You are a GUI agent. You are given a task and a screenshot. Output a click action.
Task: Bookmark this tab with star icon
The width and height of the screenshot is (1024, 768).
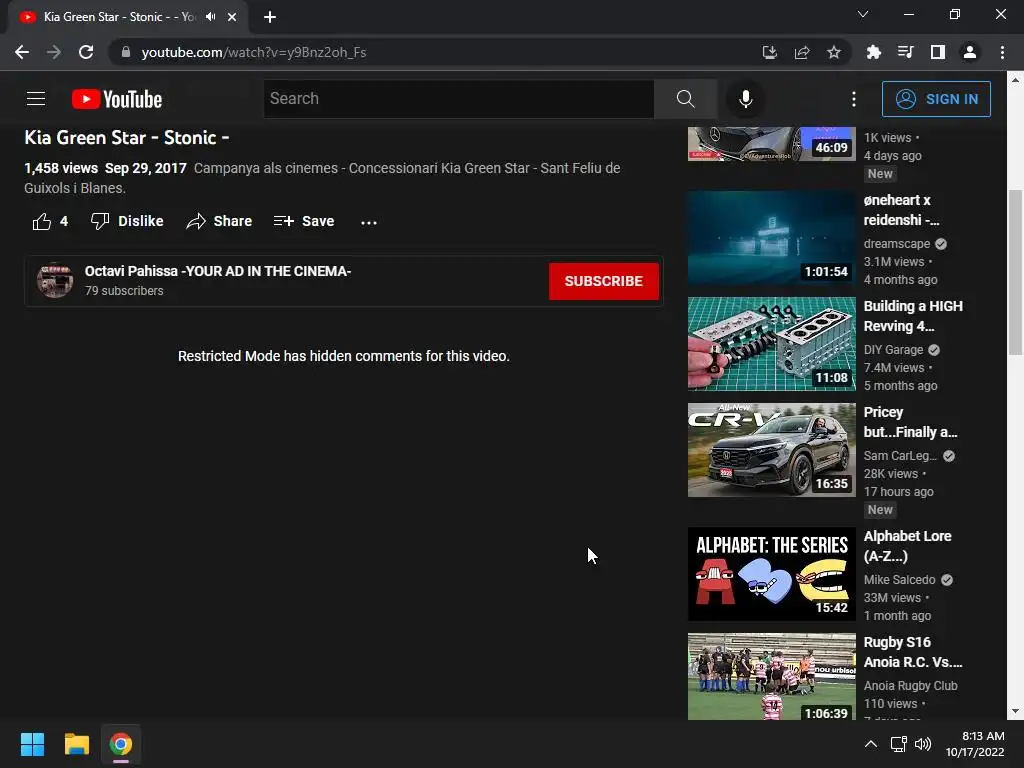pos(833,52)
